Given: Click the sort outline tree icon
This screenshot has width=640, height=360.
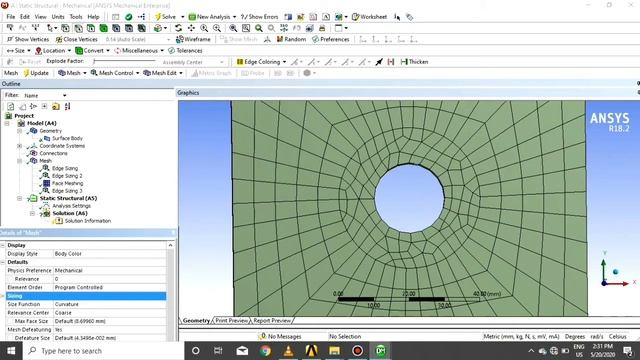Looking at the screenshot, I should pos(67,107).
